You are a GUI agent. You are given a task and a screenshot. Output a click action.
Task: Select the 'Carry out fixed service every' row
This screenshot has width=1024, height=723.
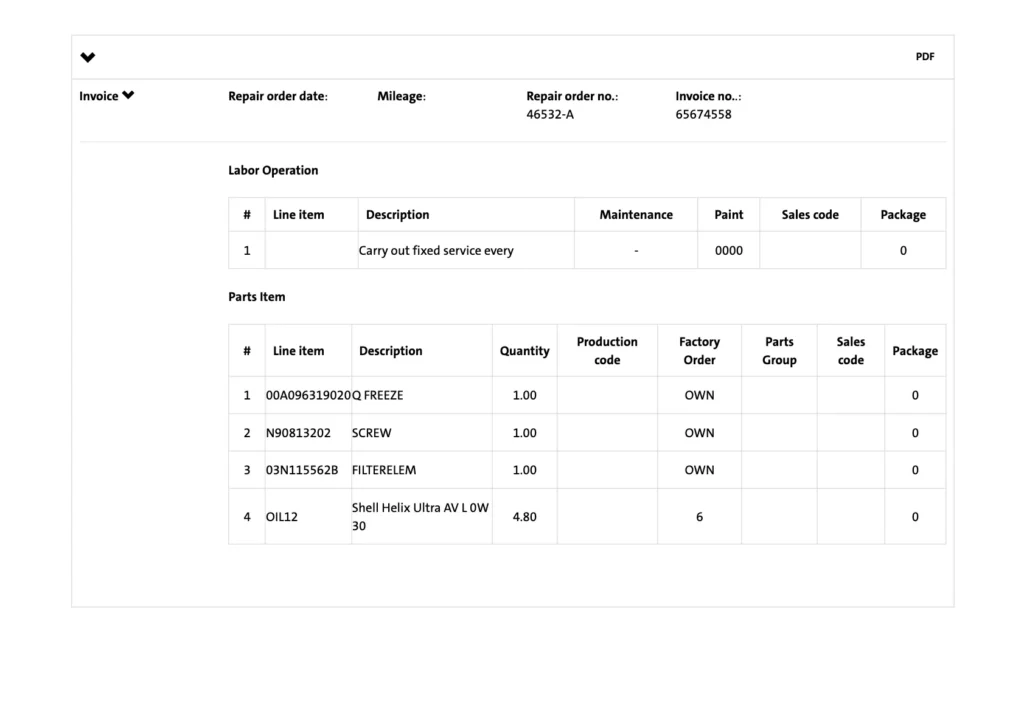(x=436, y=251)
